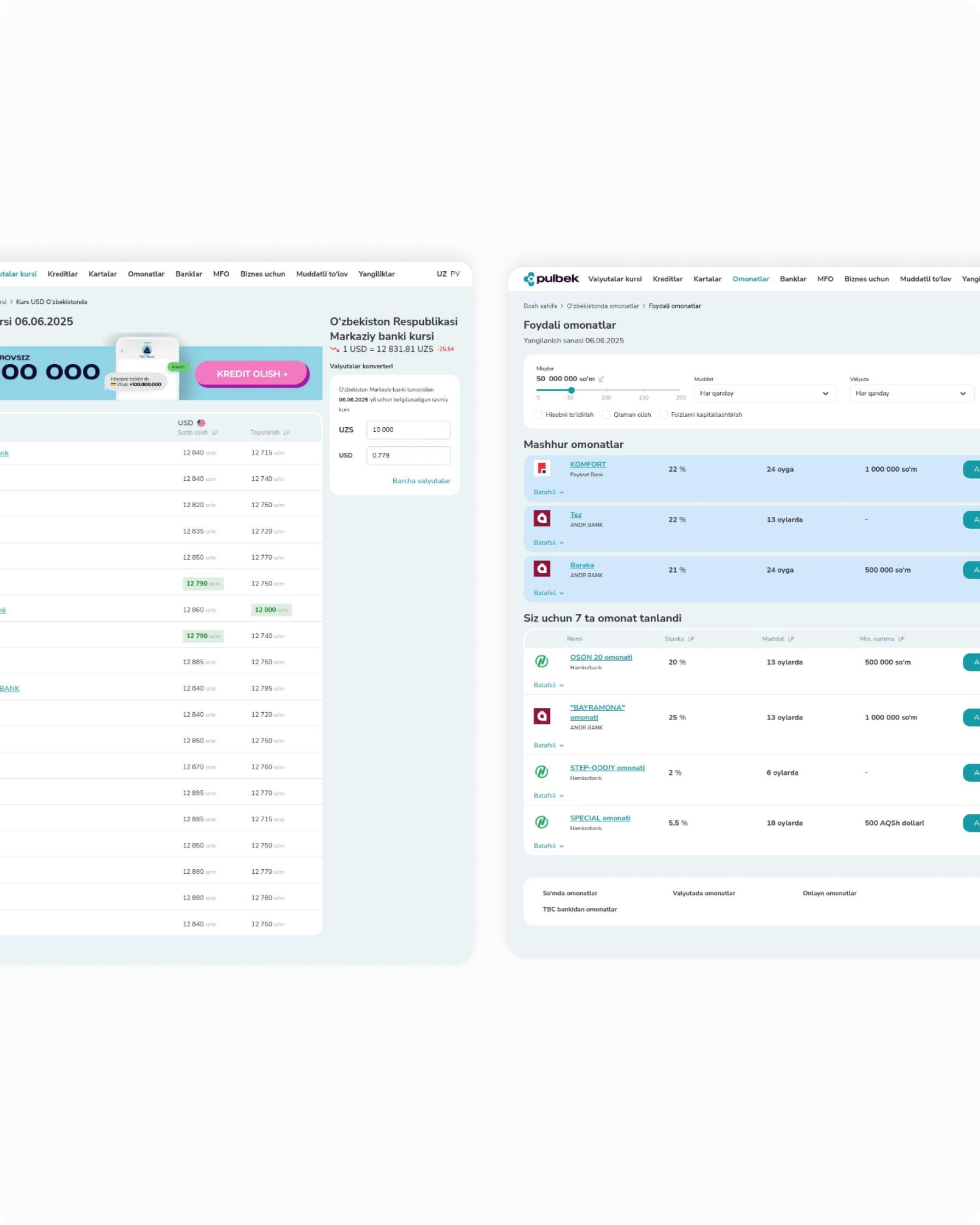Click the phone mockup image in the credit banner
Image resolution: width=980 pixels, height=1225 pixels.
pyautogui.click(x=147, y=367)
